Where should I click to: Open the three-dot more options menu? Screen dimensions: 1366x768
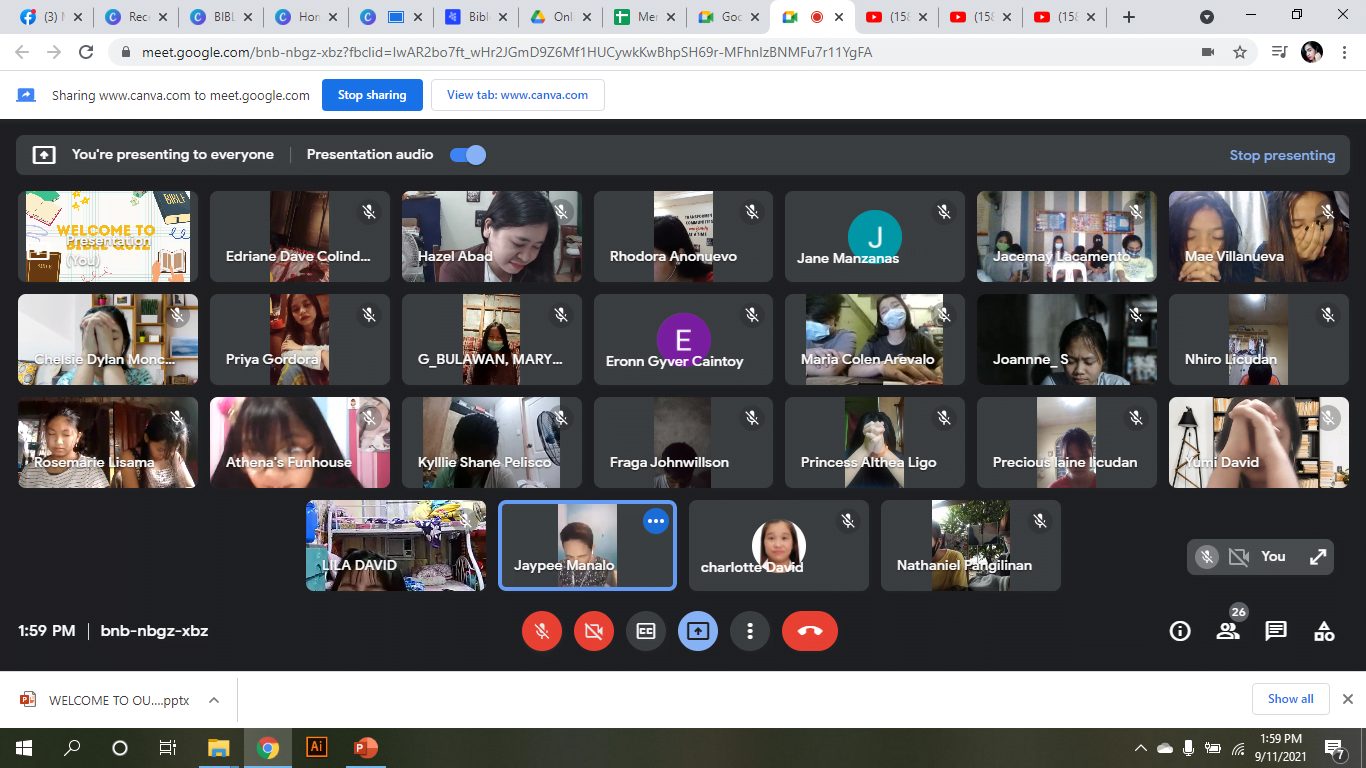click(750, 631)
